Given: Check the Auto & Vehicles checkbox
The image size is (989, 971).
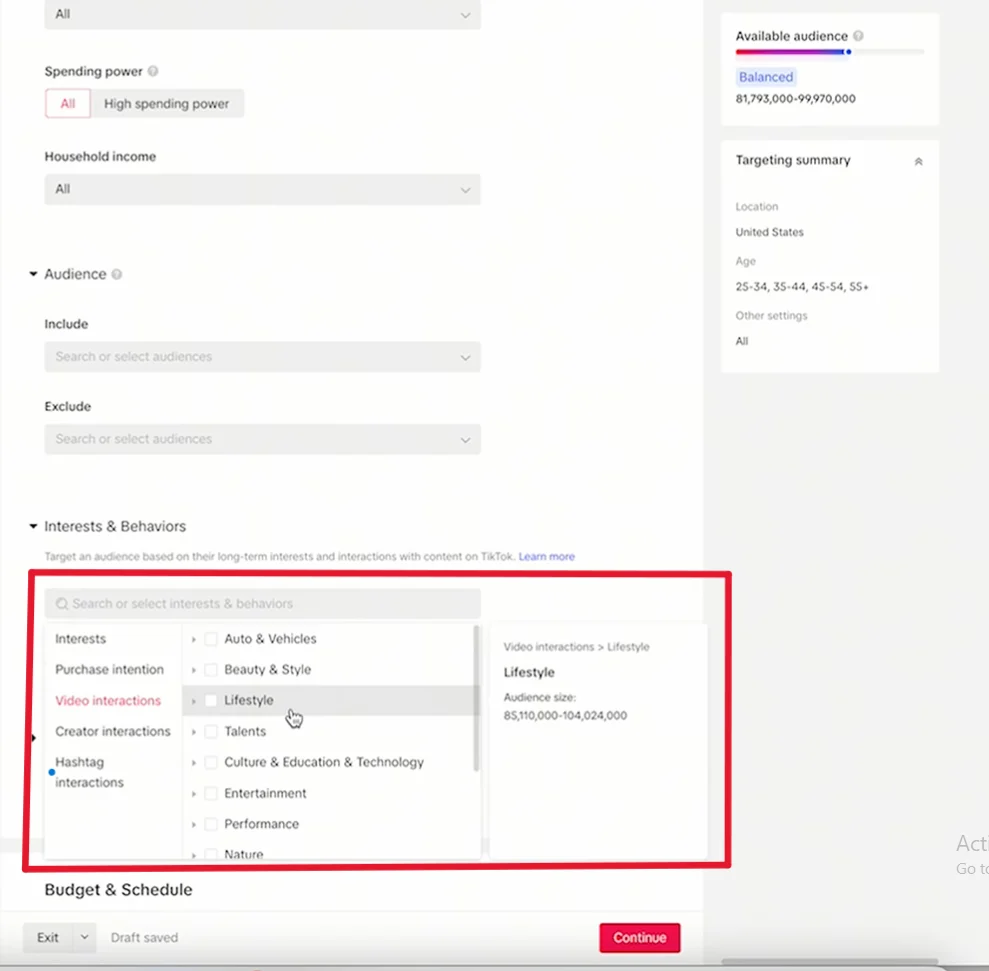Looking at the screenshot, I should point(211,639).
